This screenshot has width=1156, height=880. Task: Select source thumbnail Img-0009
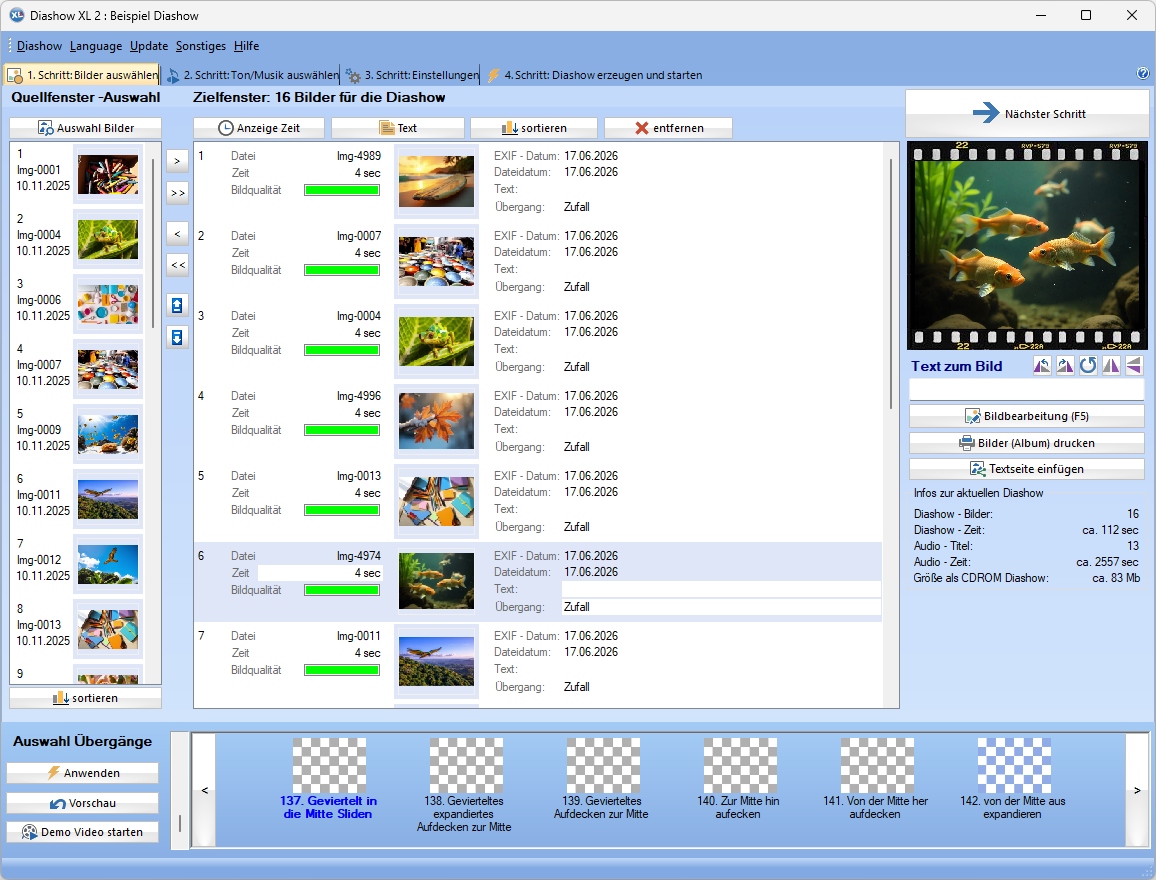108,434
